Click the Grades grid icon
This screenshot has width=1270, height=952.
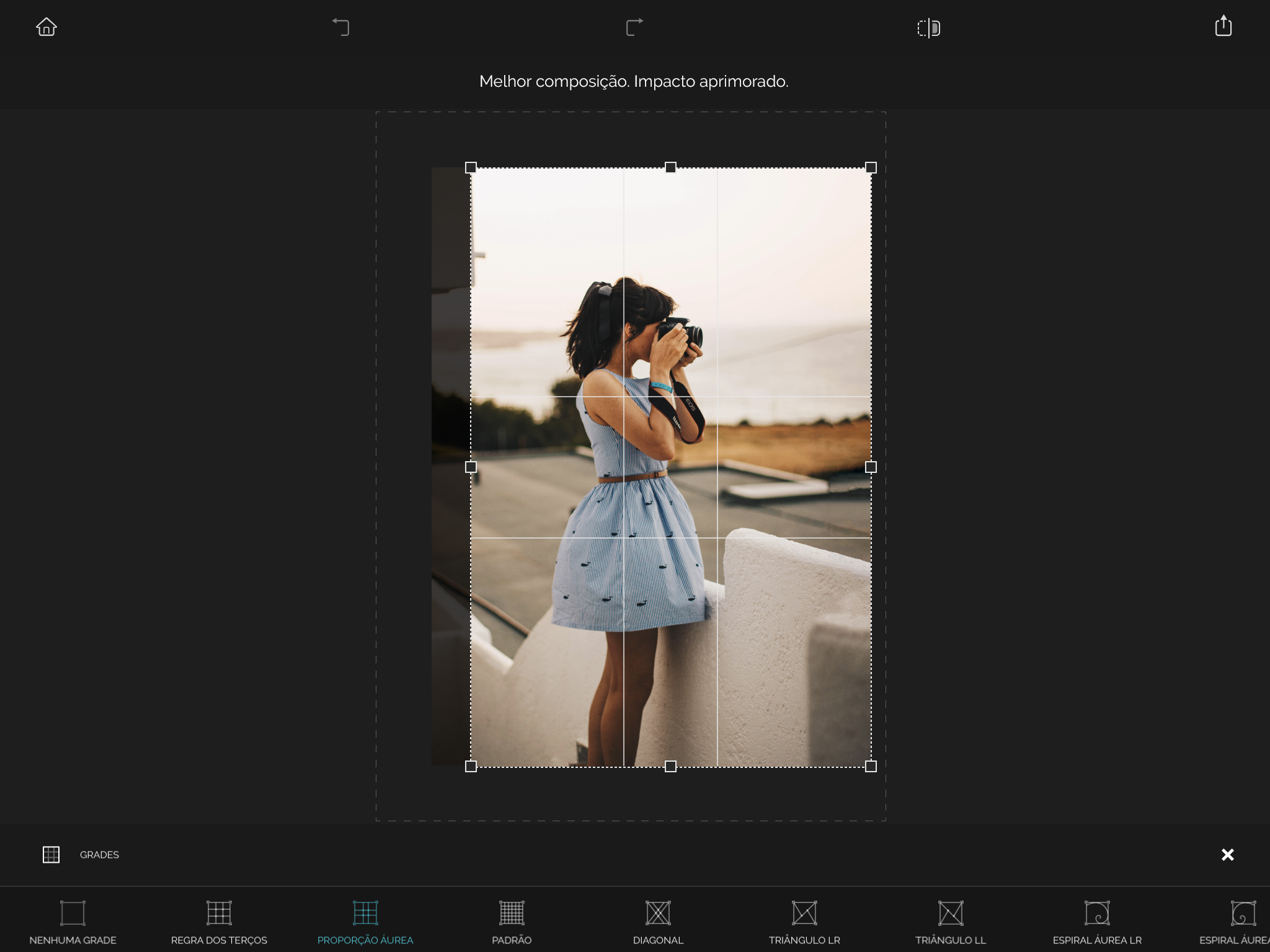51,855
